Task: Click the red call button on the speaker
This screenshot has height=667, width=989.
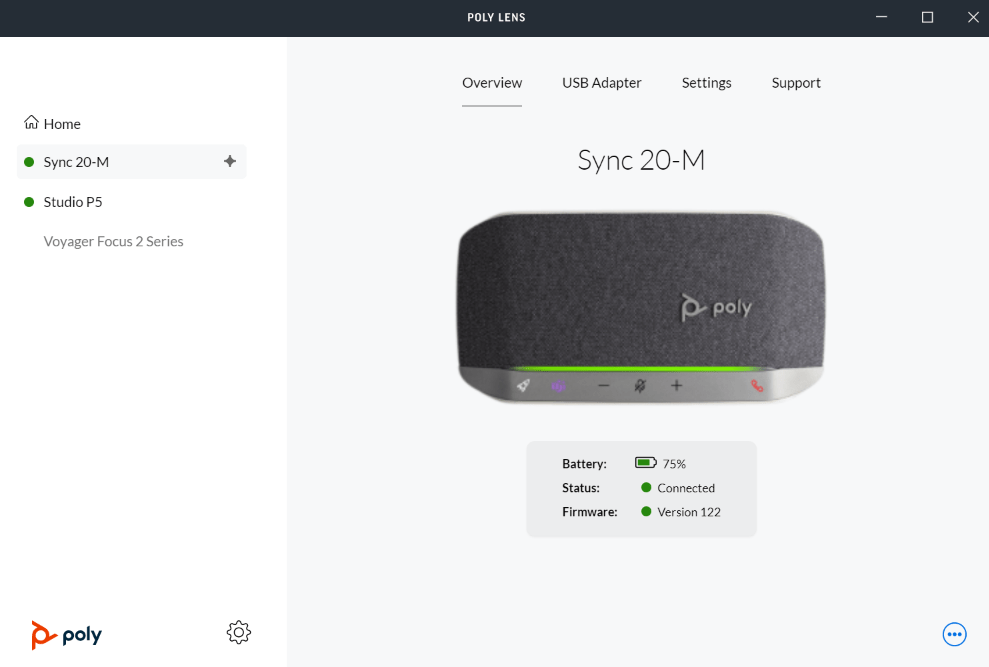Action: (x=757, y=385)
